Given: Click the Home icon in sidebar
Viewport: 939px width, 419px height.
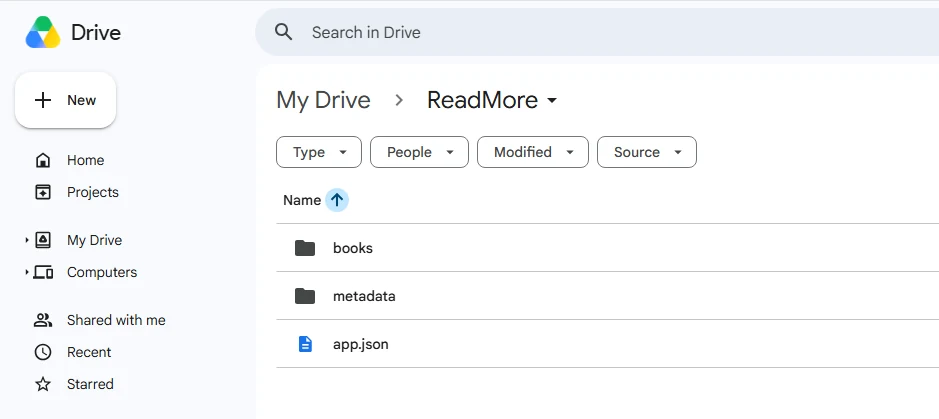Looking at the screenshot, I should tap(43, 160).
